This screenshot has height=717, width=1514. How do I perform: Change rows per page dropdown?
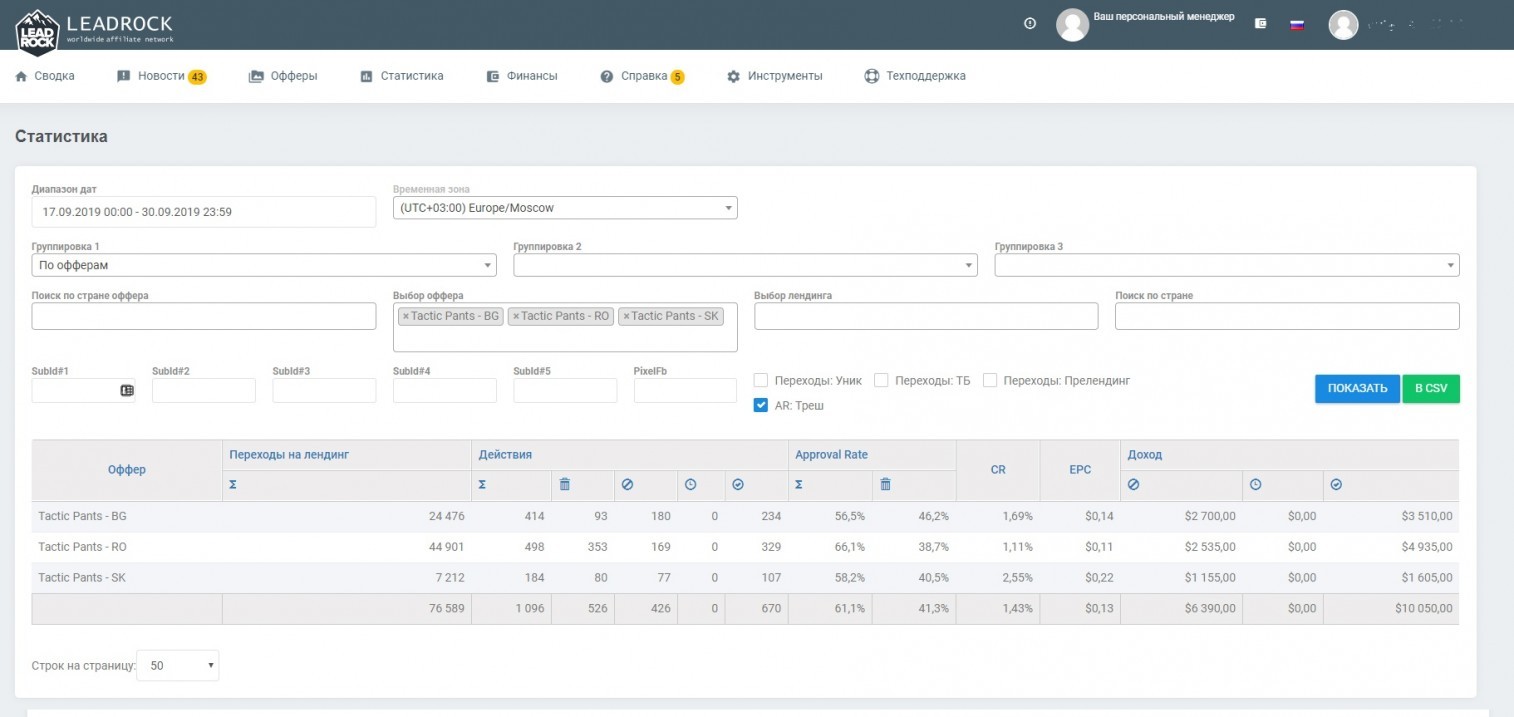tap(177, 665)
